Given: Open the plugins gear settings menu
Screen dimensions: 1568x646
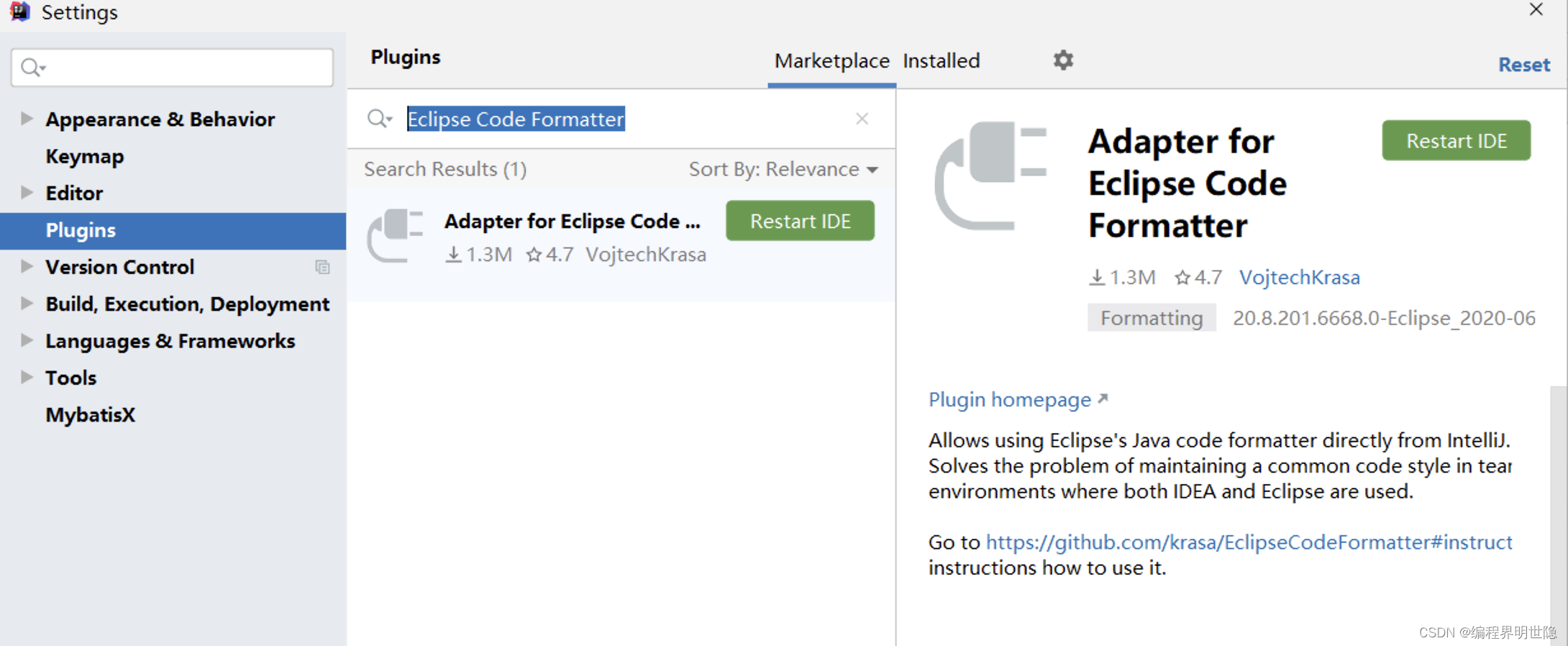Looking at the screenshot, I should coord(1063,60).
